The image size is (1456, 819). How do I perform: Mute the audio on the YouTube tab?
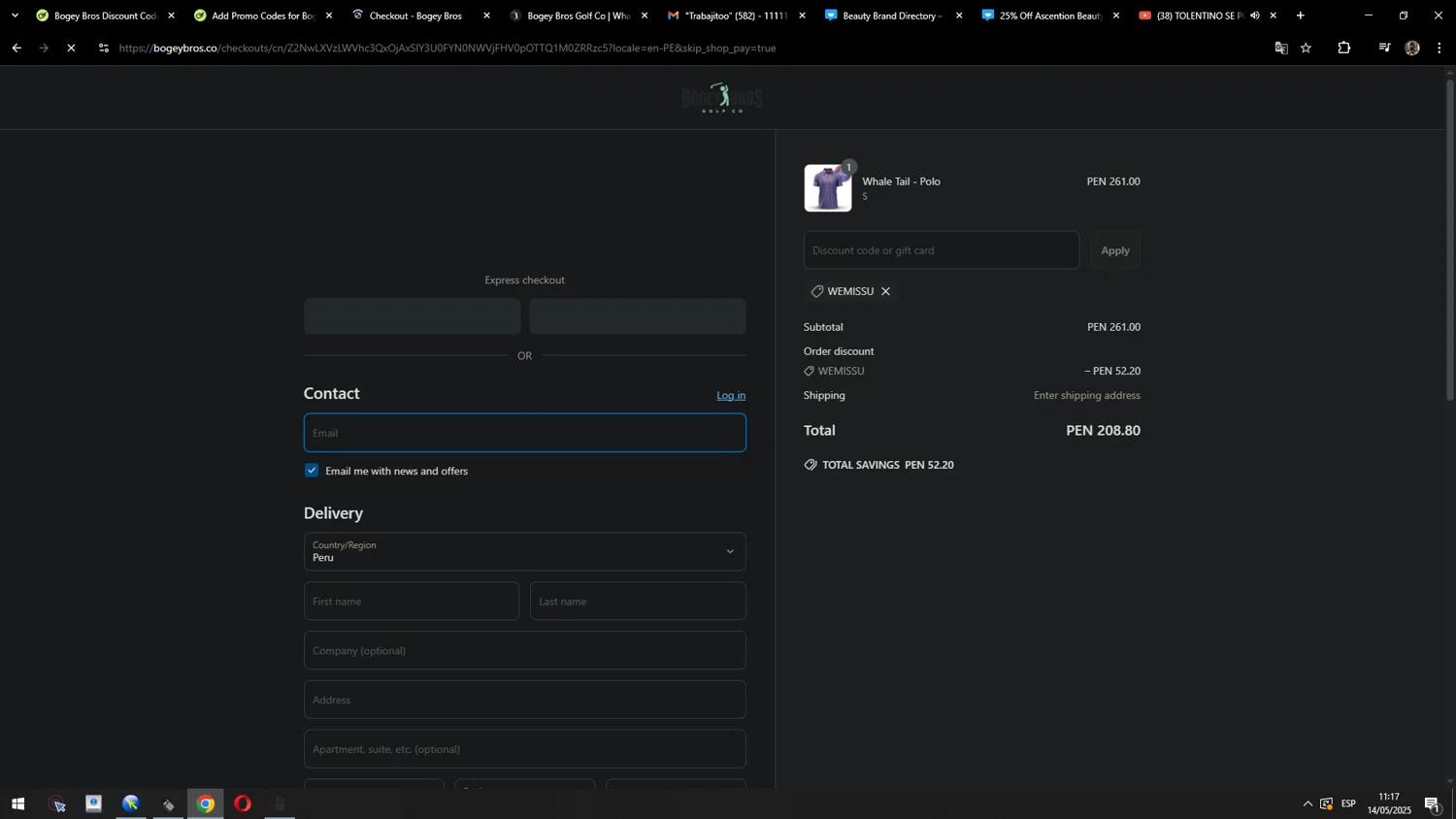(1255, 16)
